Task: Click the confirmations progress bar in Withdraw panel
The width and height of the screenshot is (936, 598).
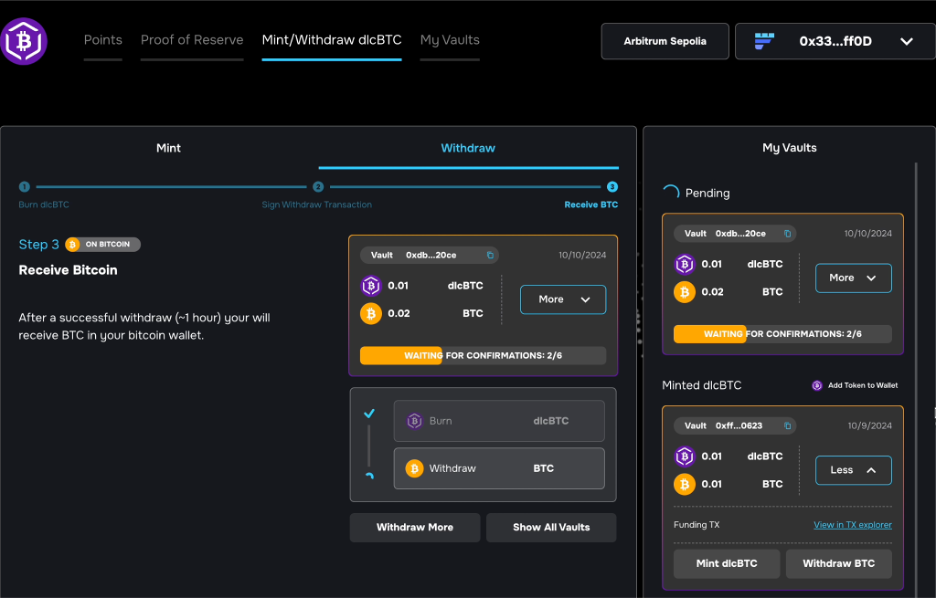Action: 483,356
